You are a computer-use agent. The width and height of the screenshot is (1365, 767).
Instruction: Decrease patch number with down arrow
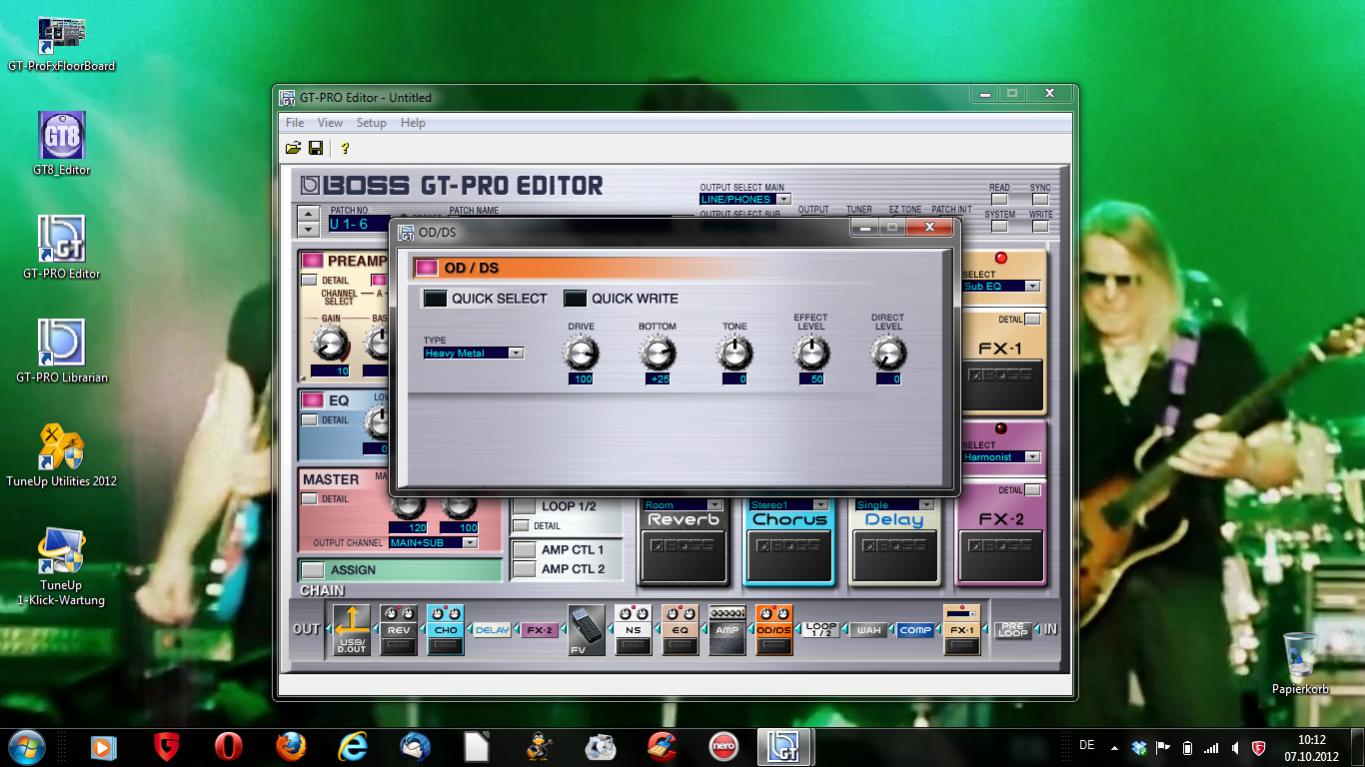click(309, 229)
